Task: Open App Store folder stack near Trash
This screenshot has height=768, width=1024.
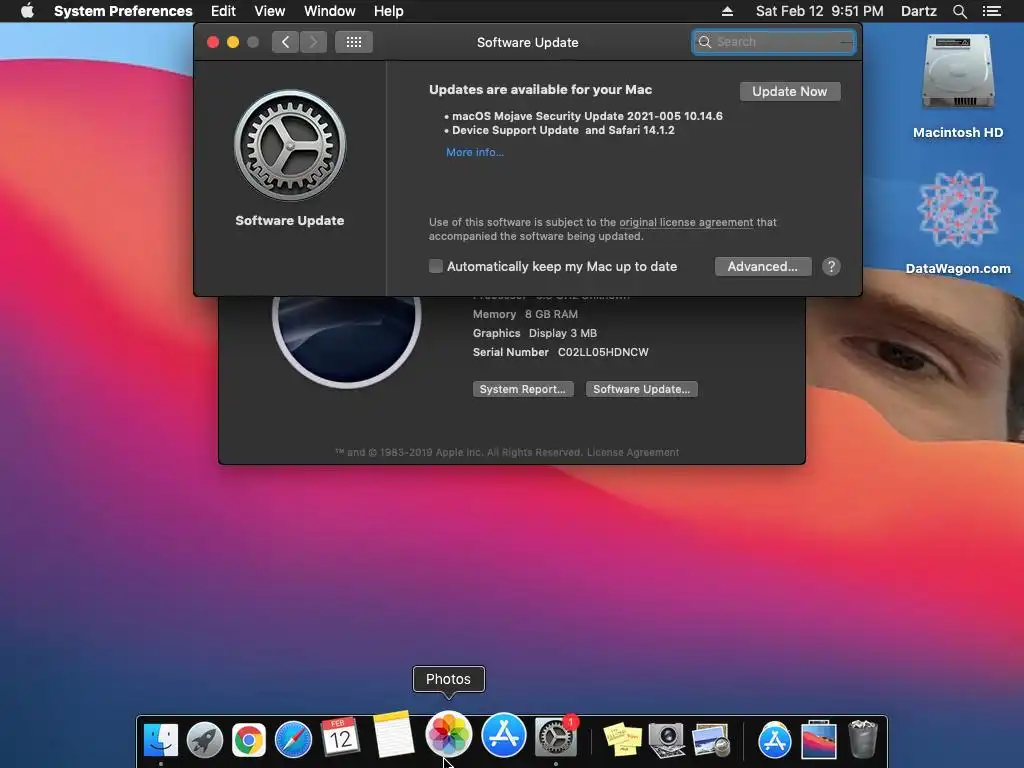Action: (775, 741)
